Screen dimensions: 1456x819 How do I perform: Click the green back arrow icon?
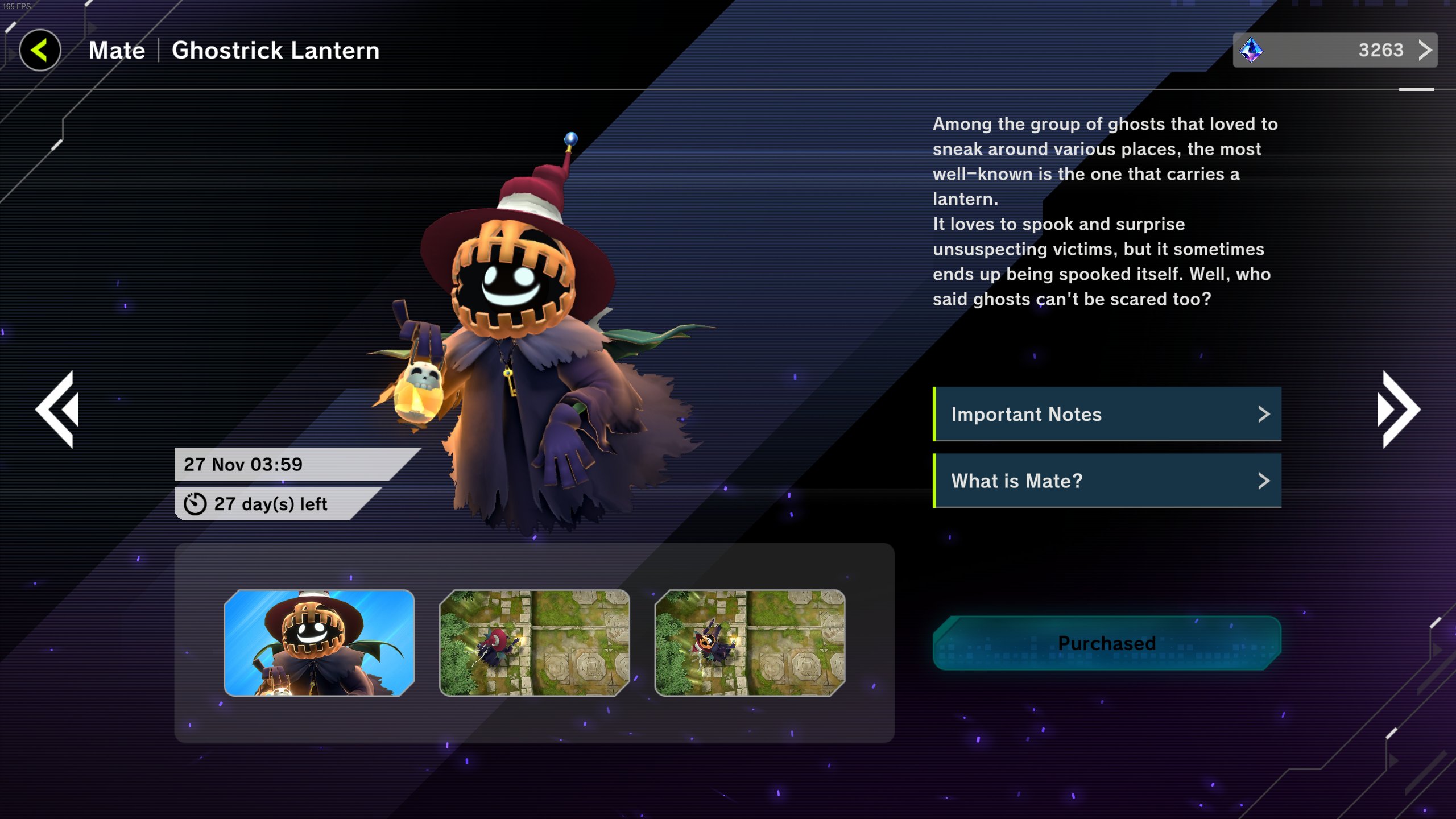click(x=40, y=50)
